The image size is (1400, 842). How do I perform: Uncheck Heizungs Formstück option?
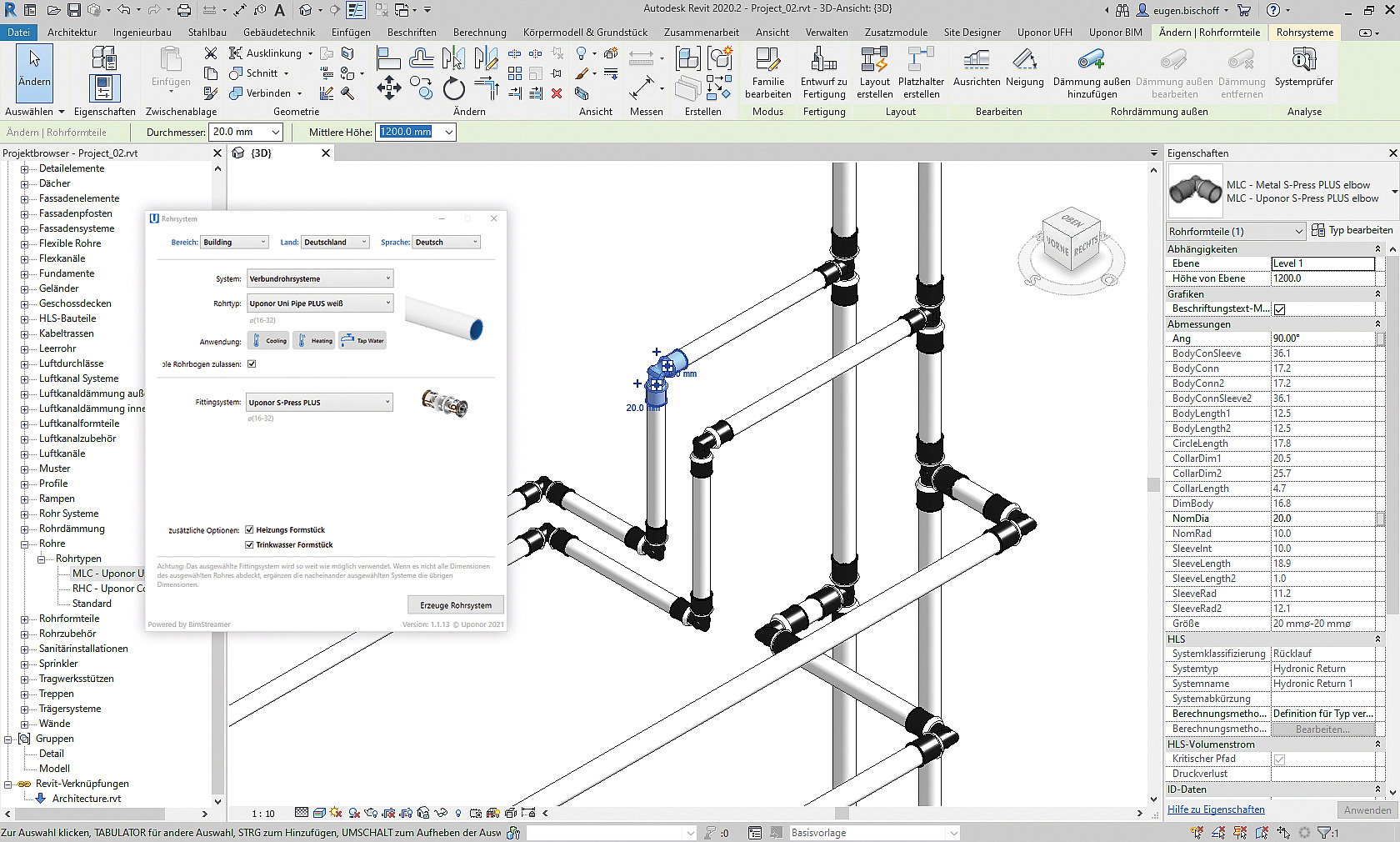[x=249, y=530]
